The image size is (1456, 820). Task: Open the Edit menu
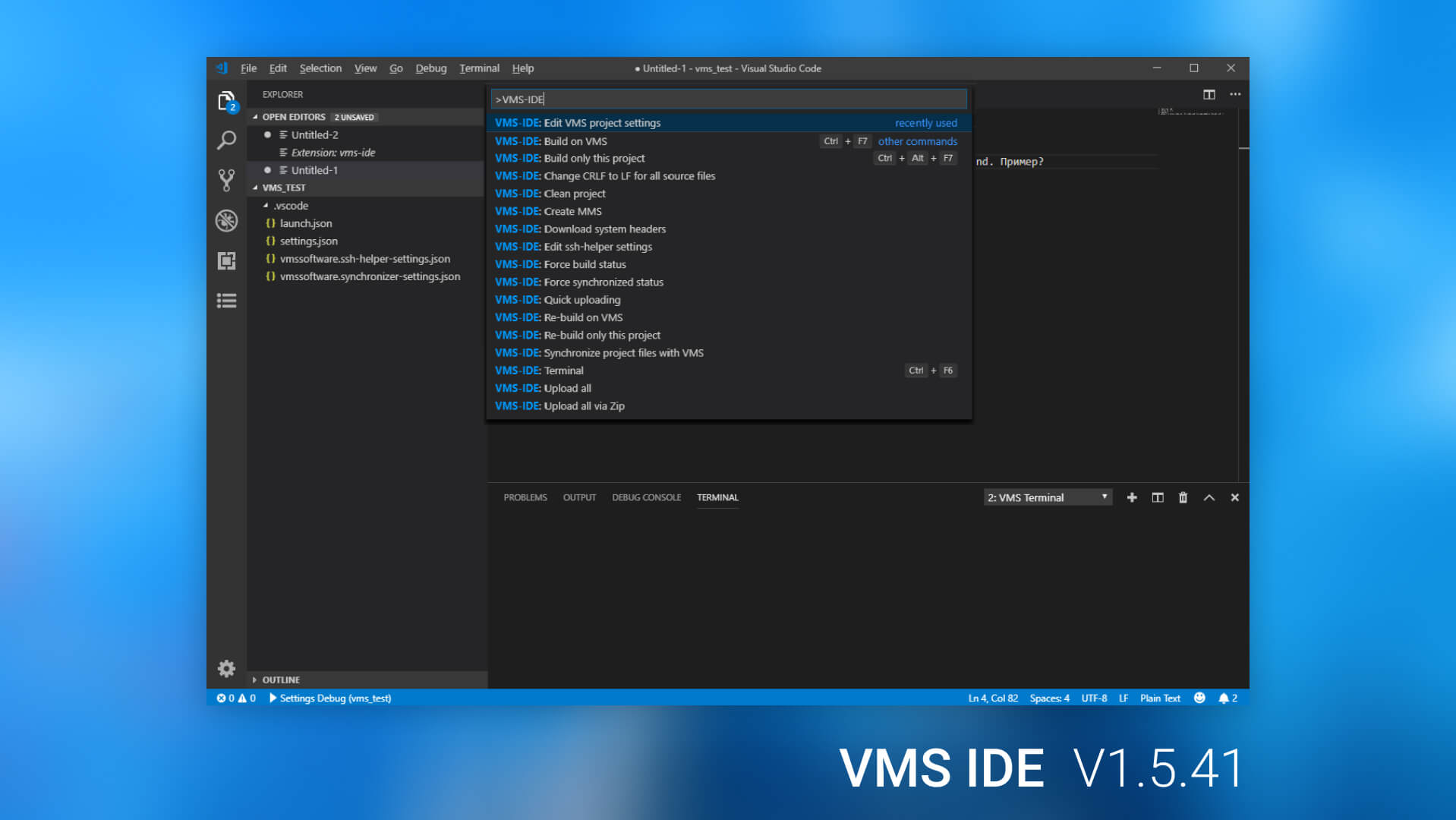pos(278,68)
